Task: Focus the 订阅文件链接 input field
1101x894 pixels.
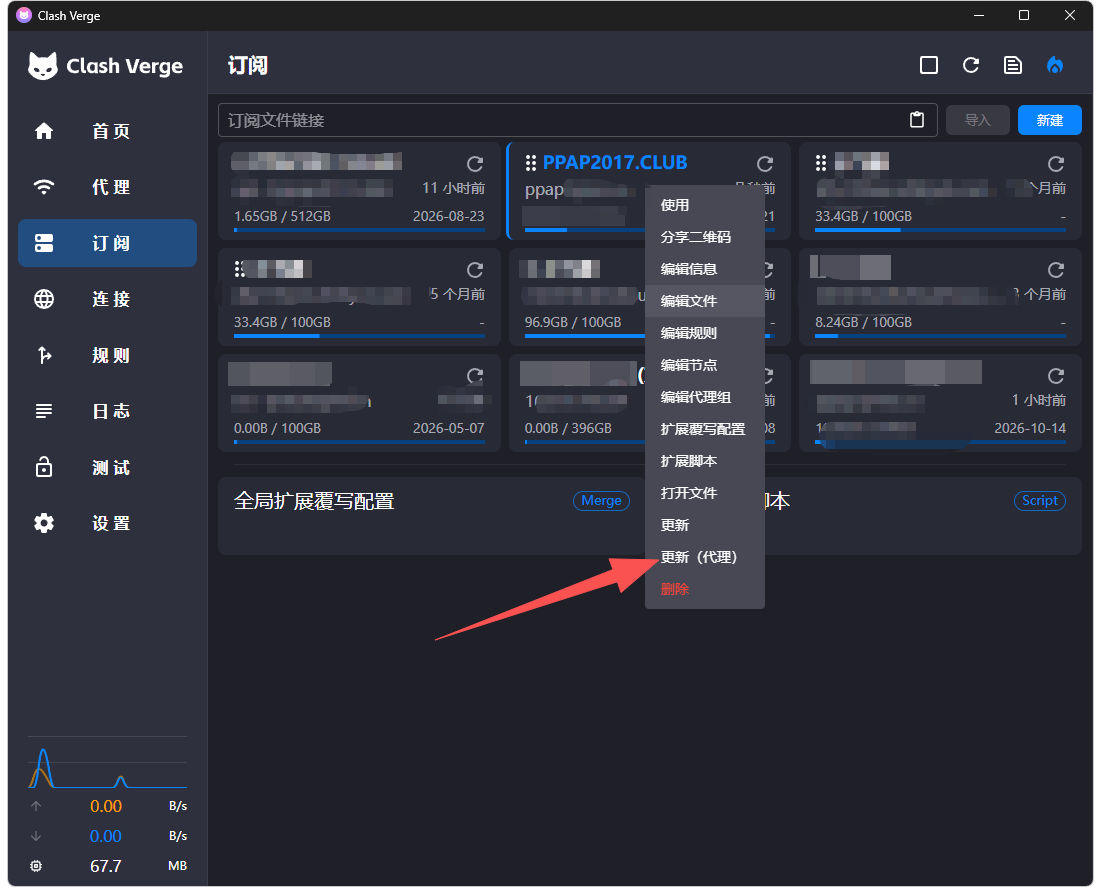Action: tap(562, 120)
